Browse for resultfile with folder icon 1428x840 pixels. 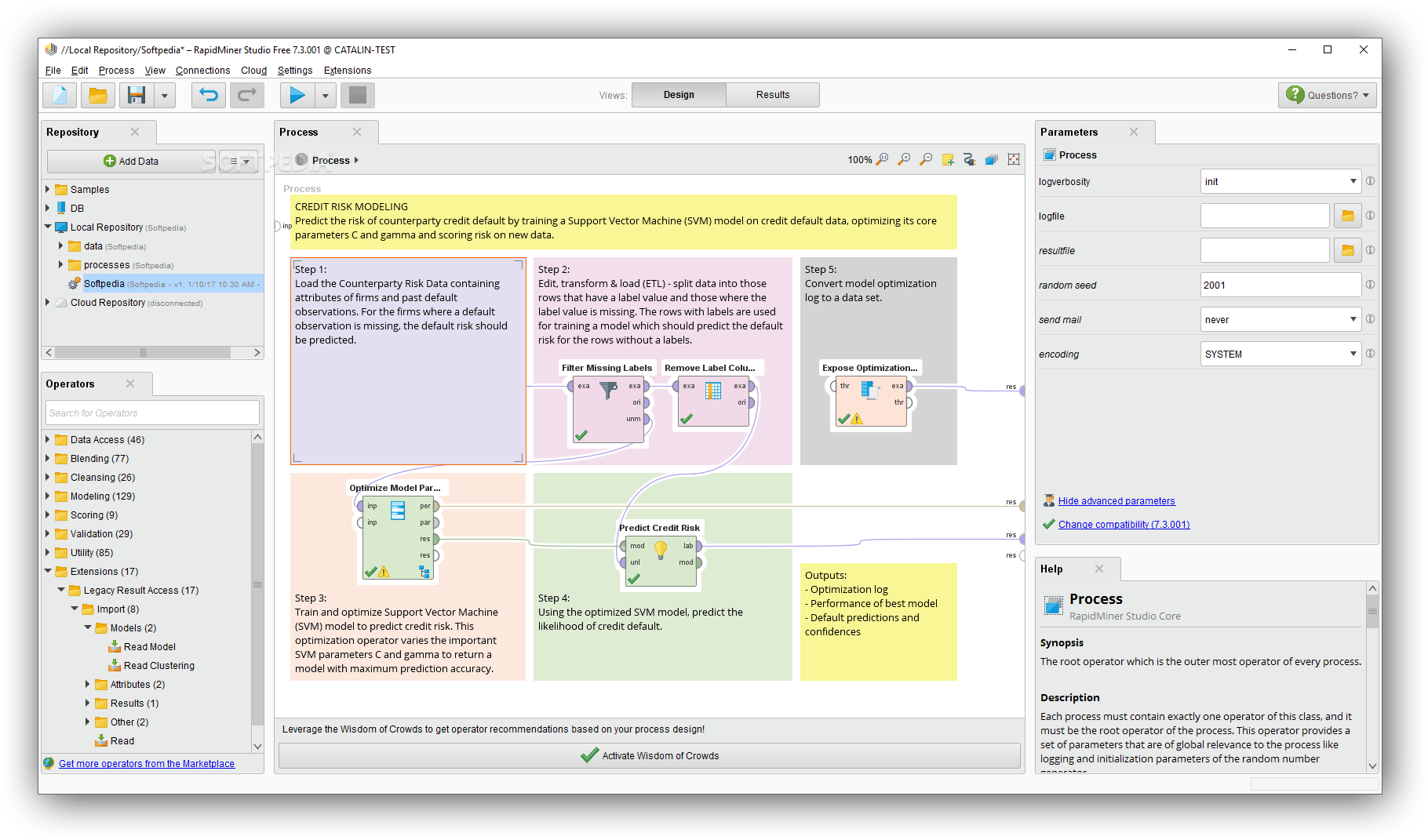(1347, 250)
